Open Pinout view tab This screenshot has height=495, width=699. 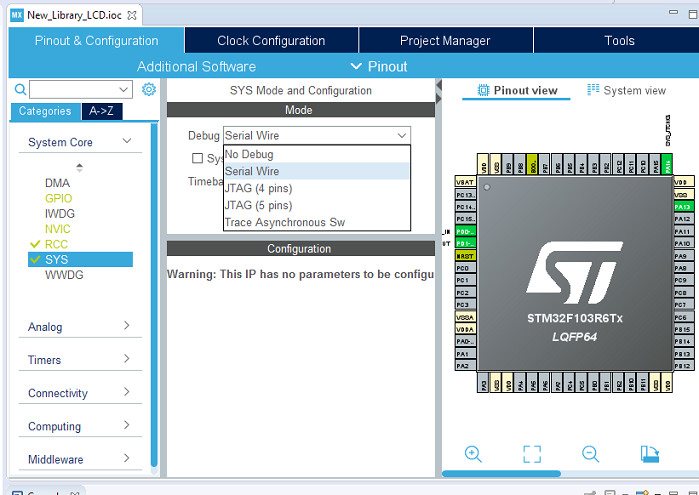coord(517,91)
